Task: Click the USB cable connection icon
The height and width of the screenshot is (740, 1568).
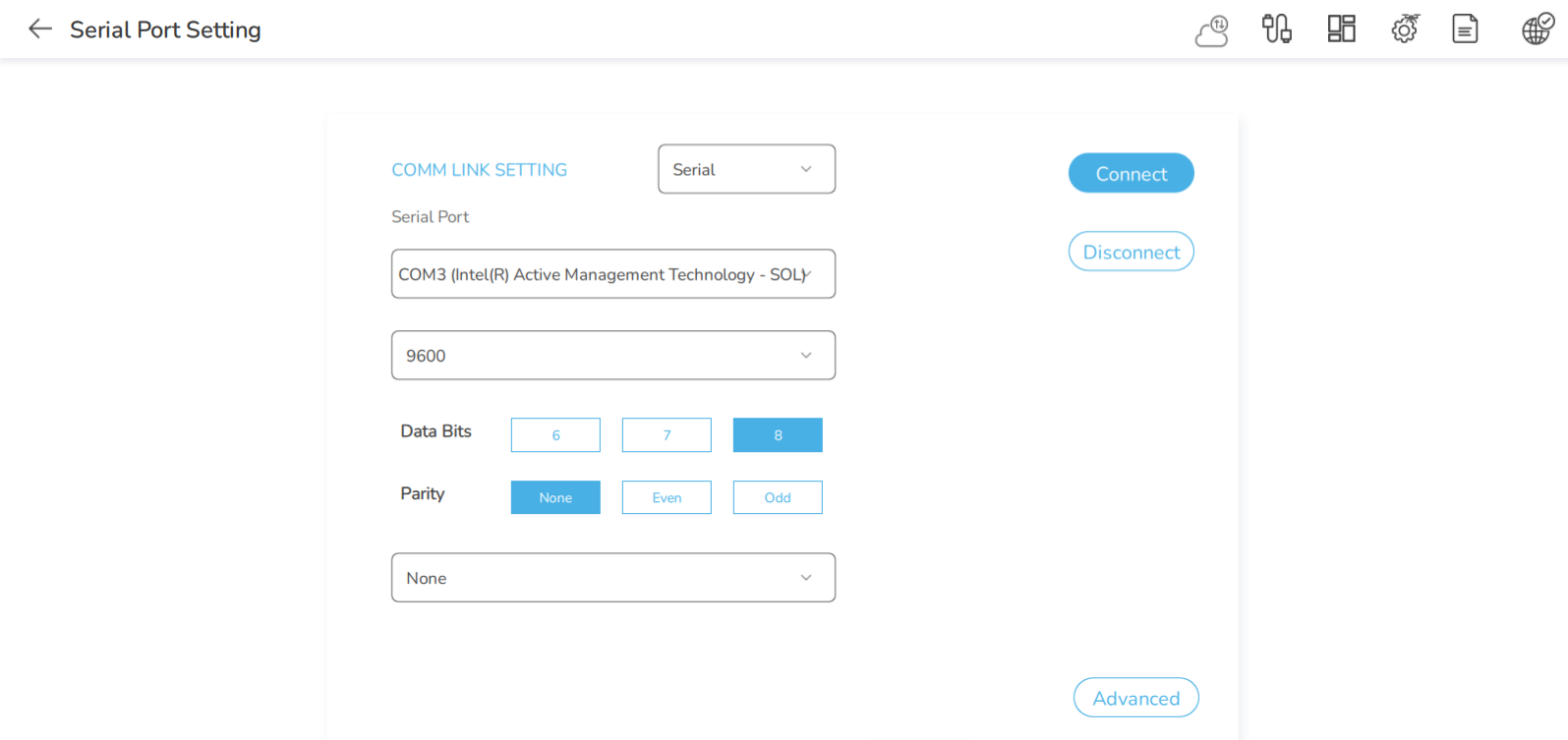Action: 1276,29
